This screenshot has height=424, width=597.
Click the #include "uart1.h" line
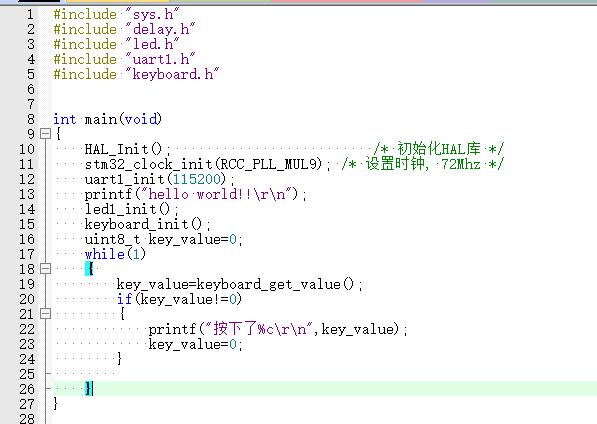124,59
